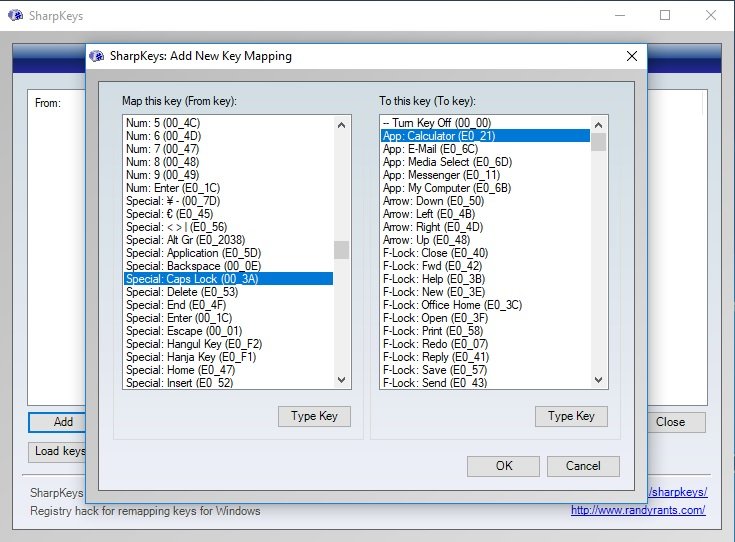Viewport: 735px width, 542px height.
Task: Select Special: Escape (00_01) entry
Action: (228, 331)
